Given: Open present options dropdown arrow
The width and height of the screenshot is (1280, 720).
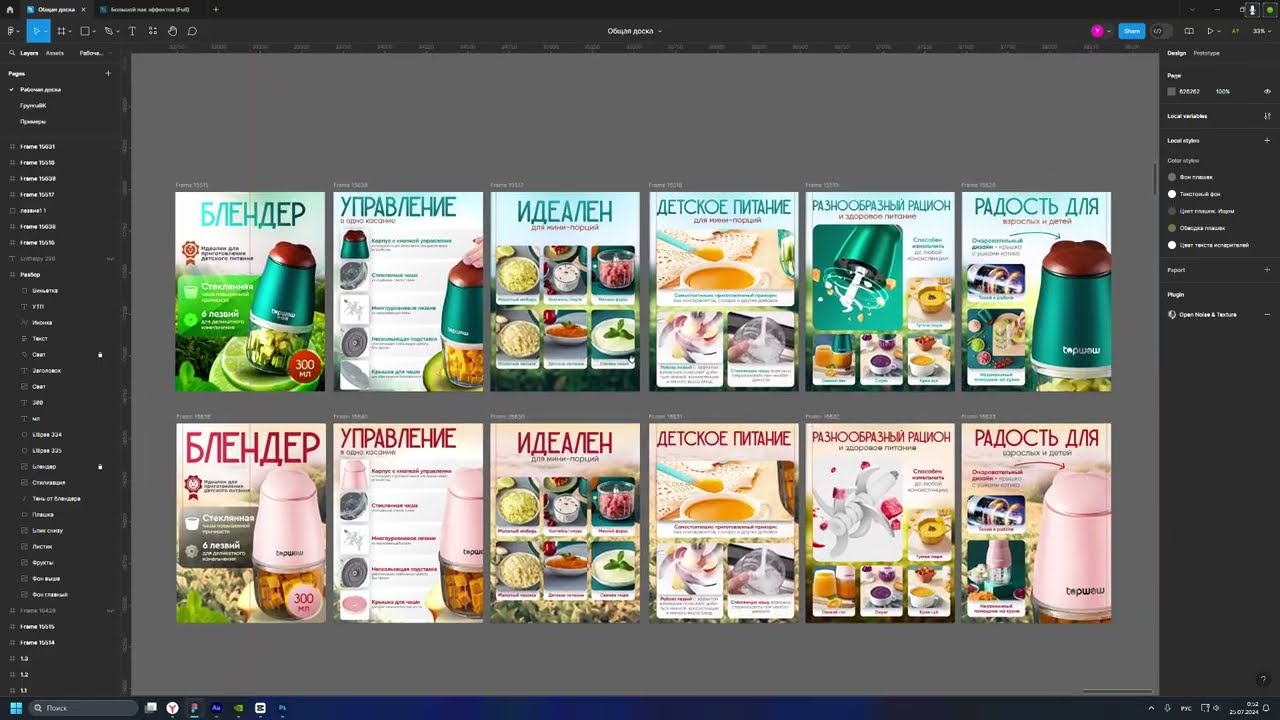Looking at the screenshot, I should pos(1220,32).
